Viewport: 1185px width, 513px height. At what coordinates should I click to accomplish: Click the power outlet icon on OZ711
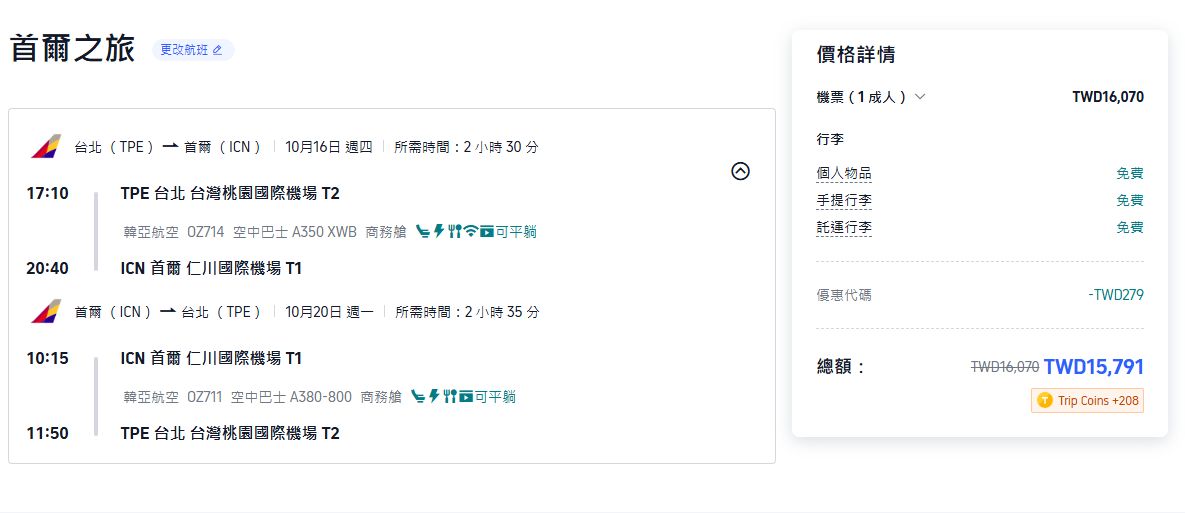(x=433, y=397)
